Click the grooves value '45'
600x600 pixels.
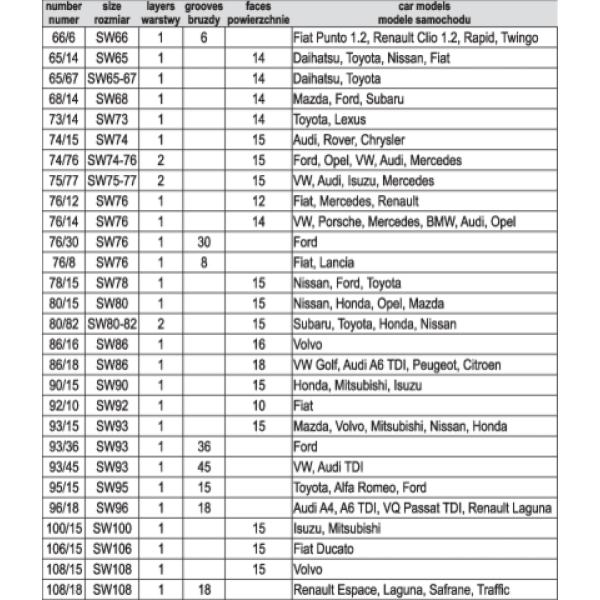point(204,467)
